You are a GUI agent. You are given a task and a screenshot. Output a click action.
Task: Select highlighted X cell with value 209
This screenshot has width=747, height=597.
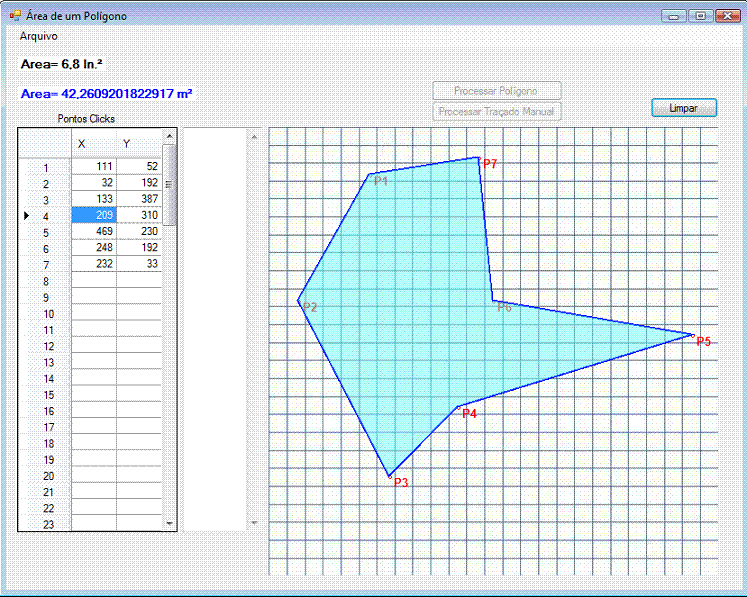[x=94, y=215]
